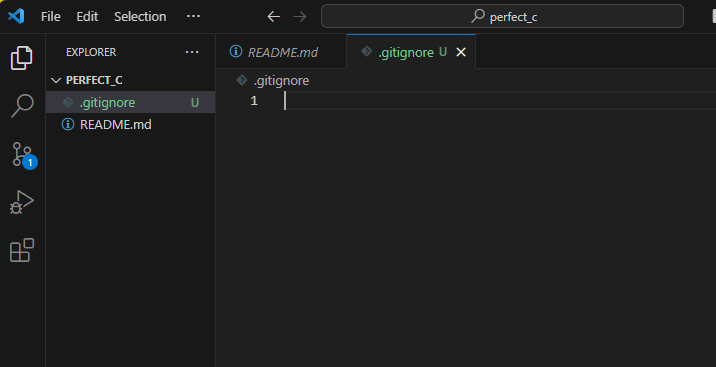Go forward using the right arrow

click(x=300, y=17)
